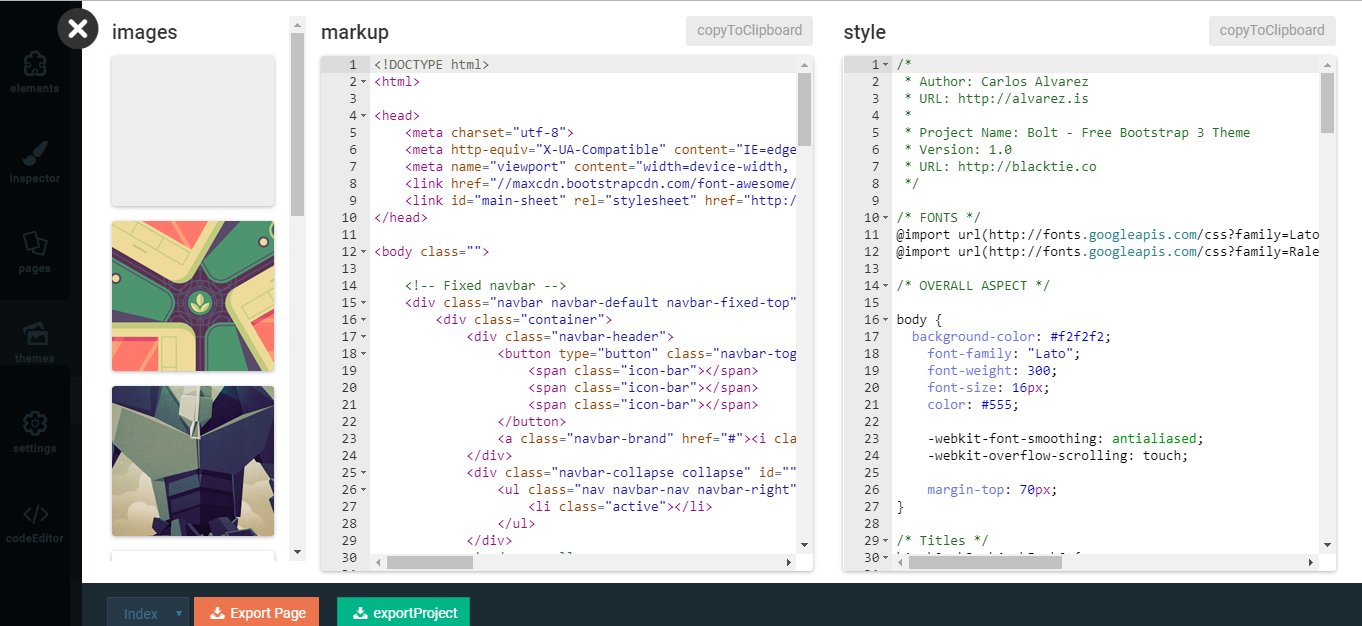1362x626 pixels.
Task: Collapse the button fold on markup line 18
Action: pos(363,354)
